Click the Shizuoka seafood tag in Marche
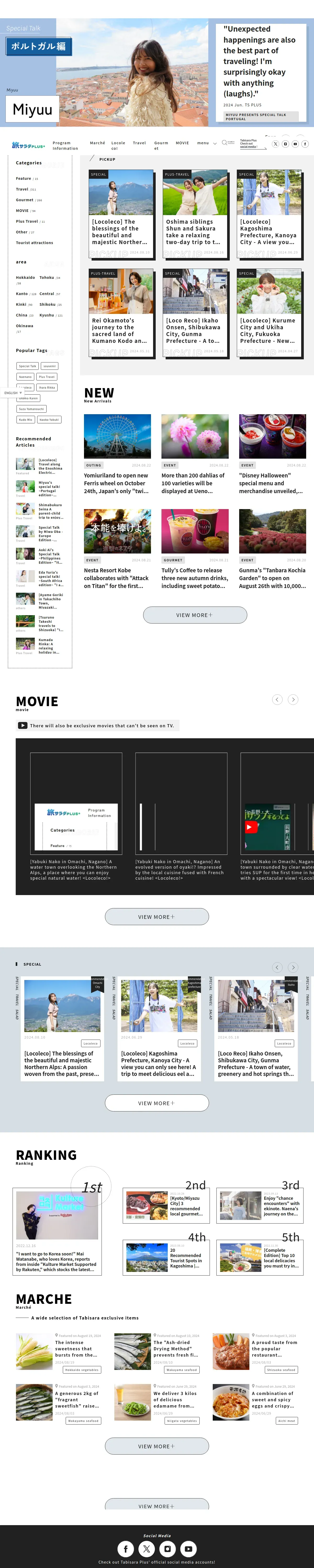This screenshot has width=314, height=1568. (281, 1370)
